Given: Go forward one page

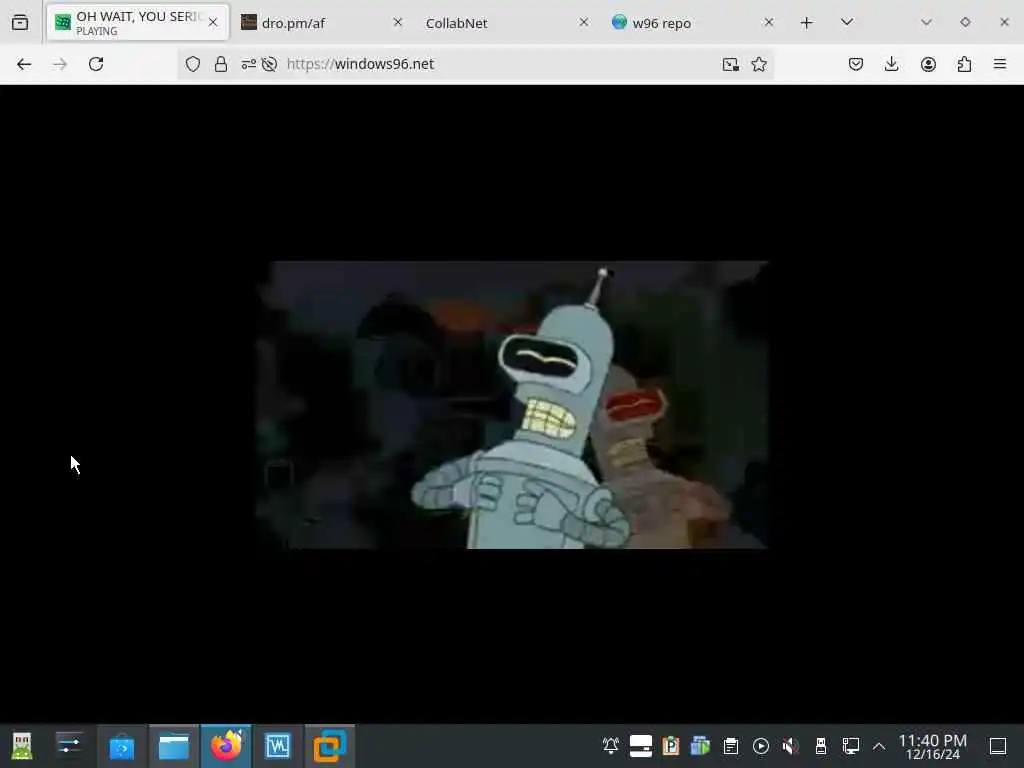Looking at the screenshot, I should (x=60, y=64).
